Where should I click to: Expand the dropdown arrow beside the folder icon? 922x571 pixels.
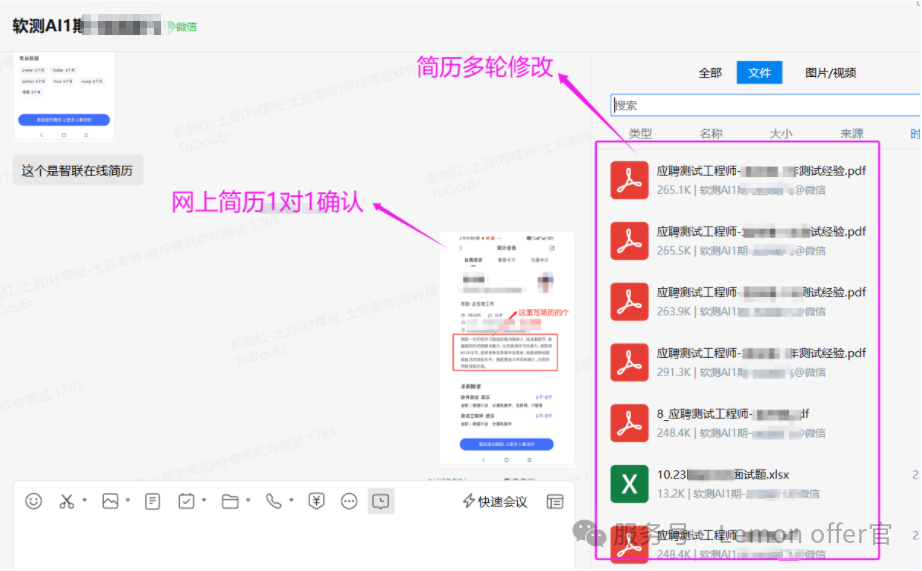pyautogui.click(x=246, y=501)
